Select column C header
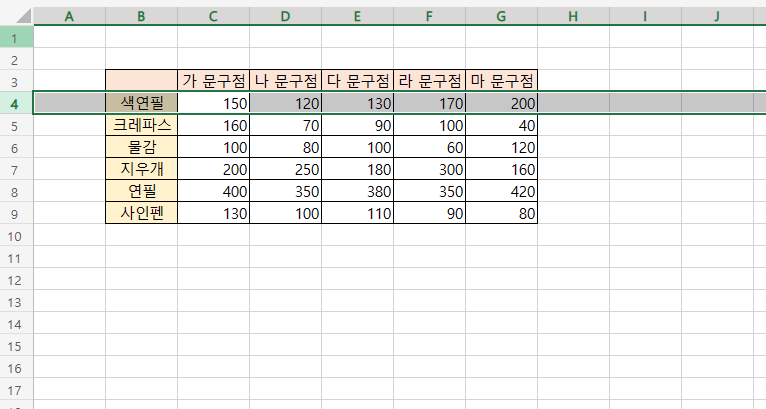 [x=213, y=16]
